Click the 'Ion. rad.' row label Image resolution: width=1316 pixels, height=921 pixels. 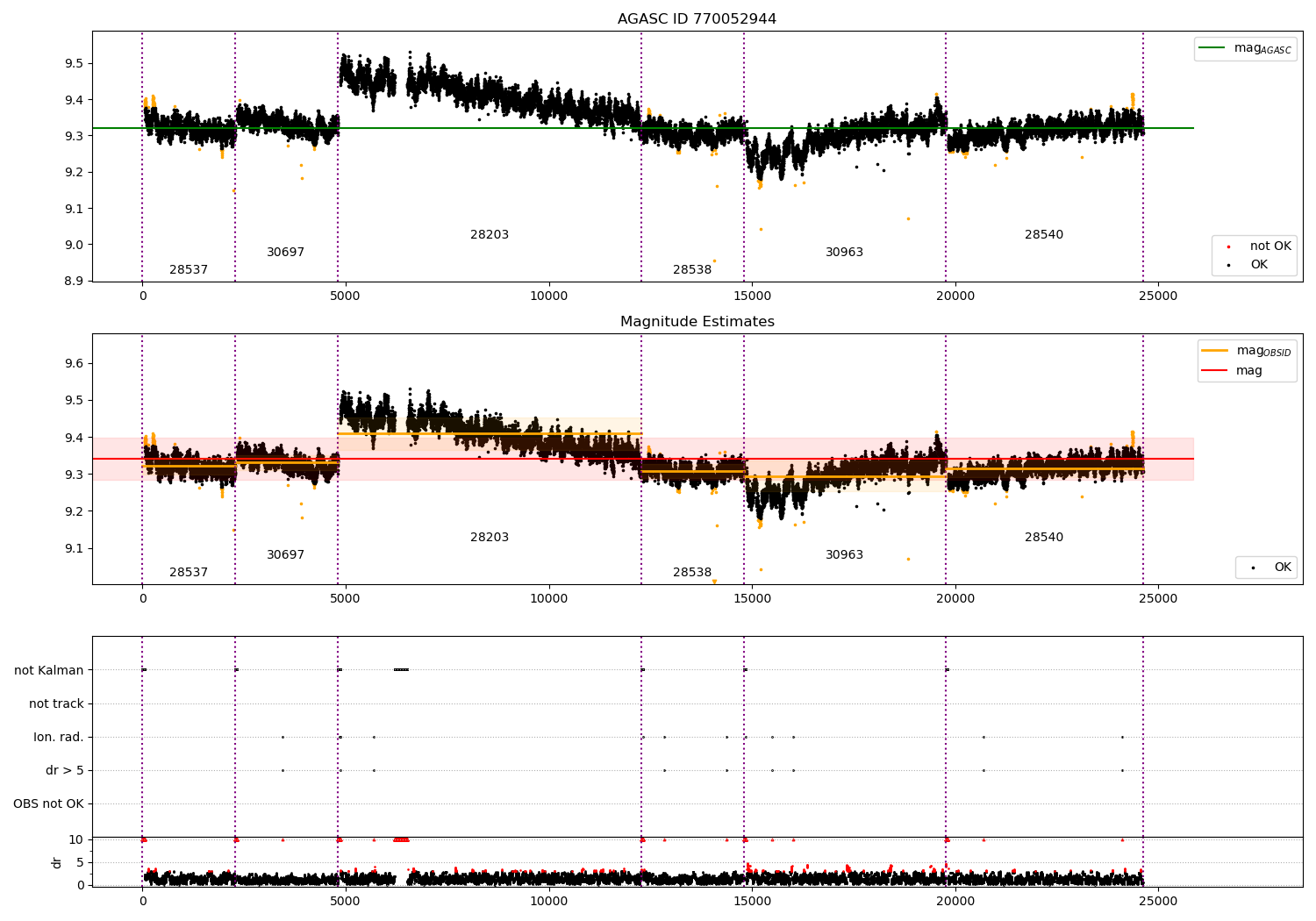pos(59,737)
